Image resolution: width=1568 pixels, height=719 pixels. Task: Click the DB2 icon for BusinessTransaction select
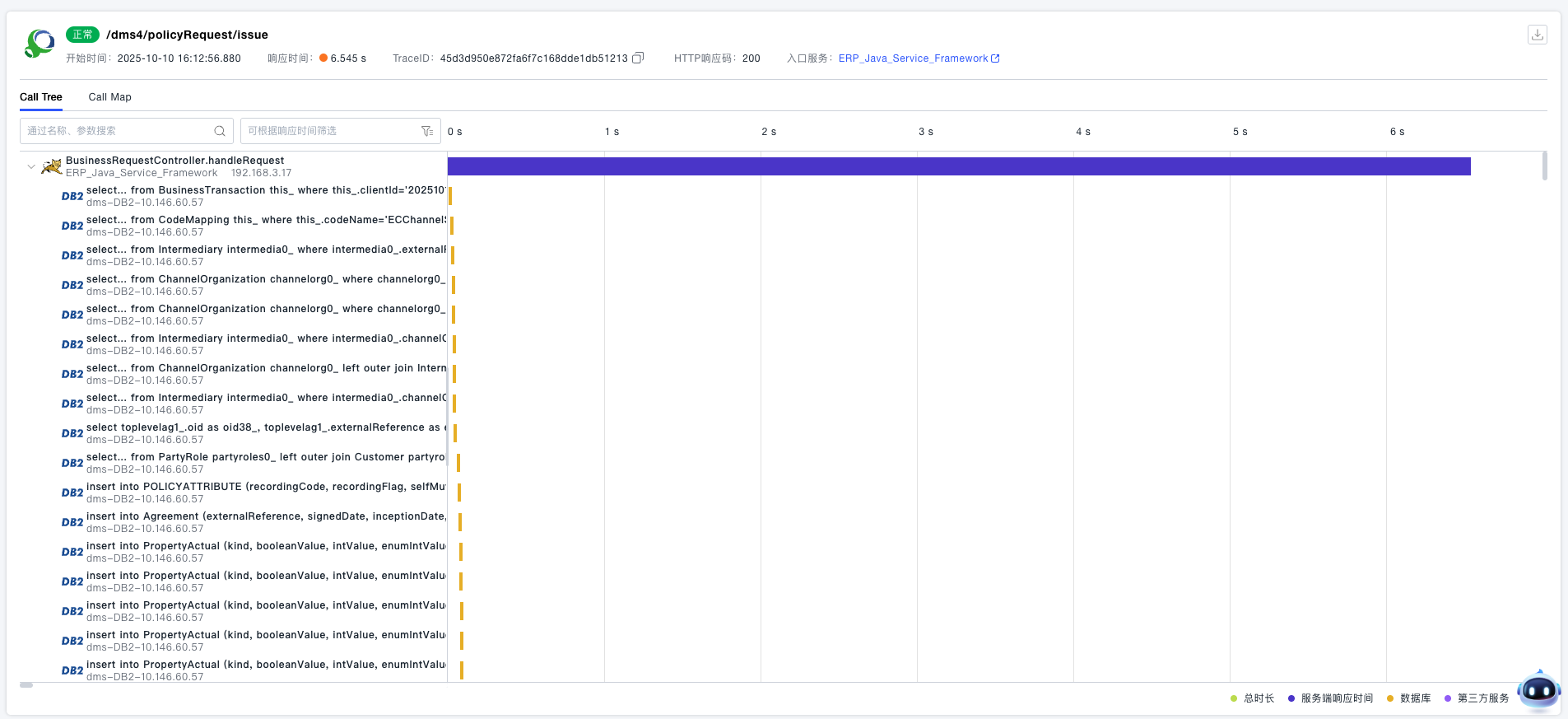[x=72, y=197]
